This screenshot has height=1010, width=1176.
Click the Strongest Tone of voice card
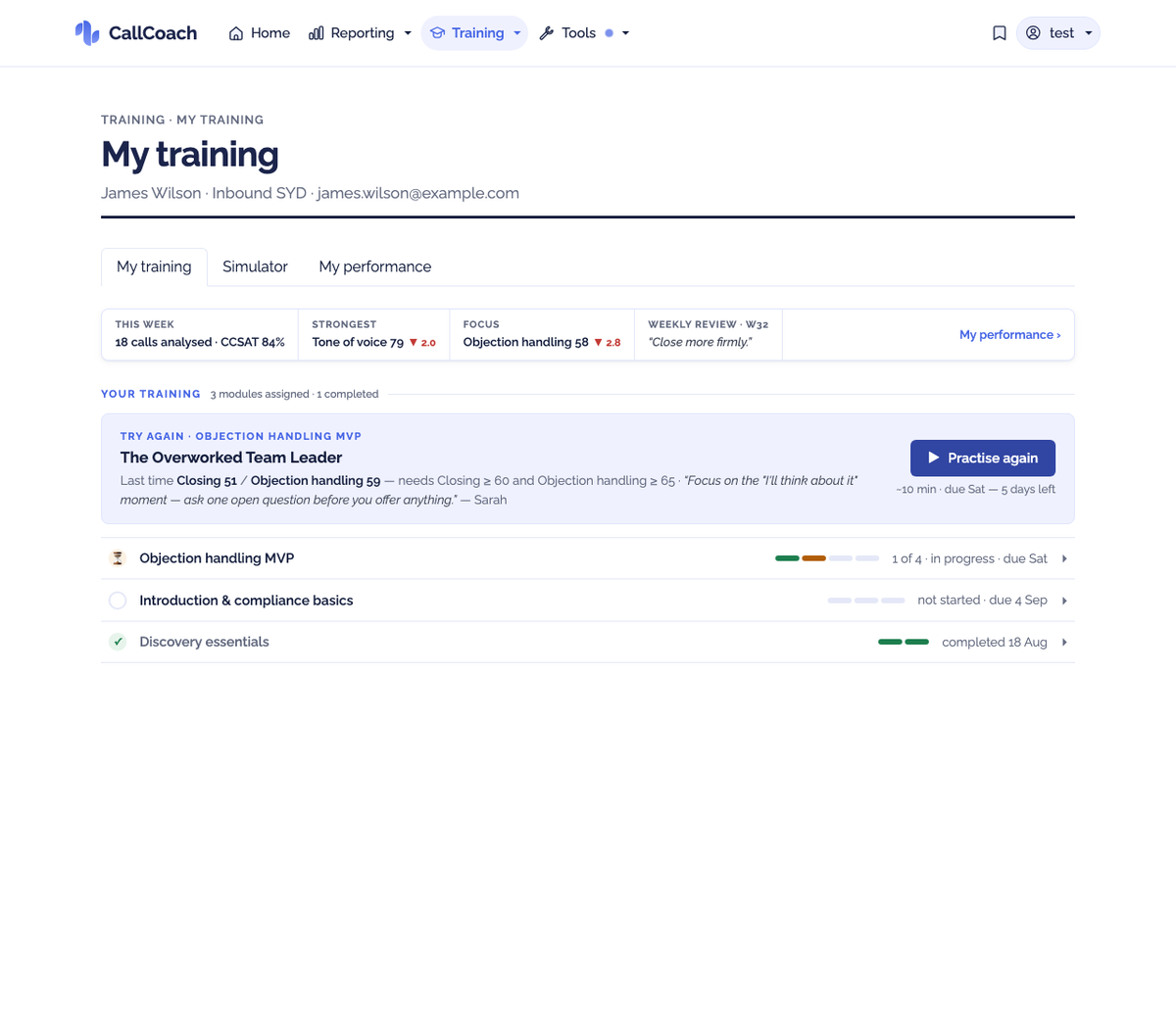374,335
